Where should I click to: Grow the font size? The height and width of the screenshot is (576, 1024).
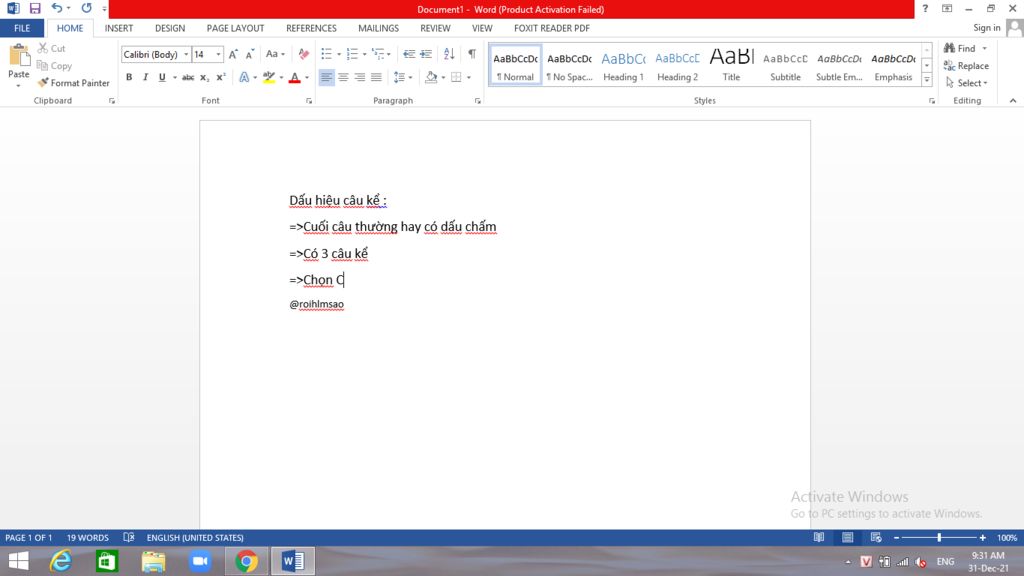pos(233,54)
